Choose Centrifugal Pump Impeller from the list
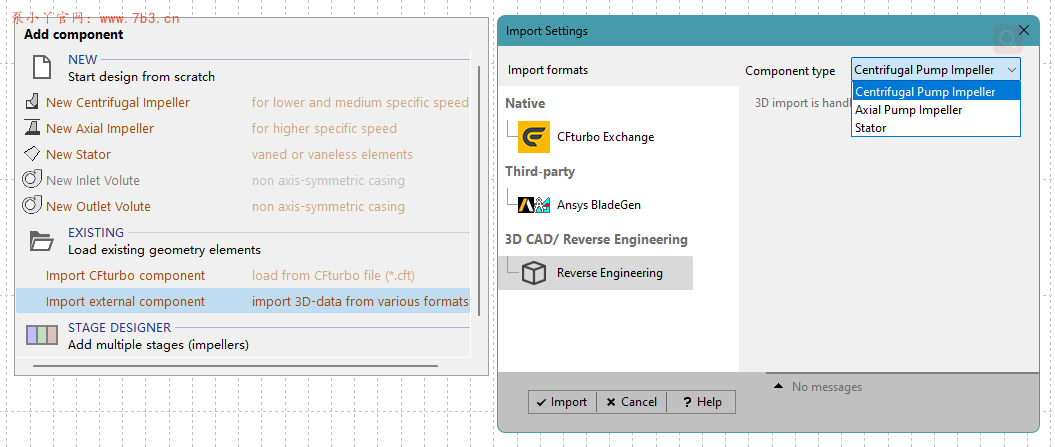 [x=936, y=92]
